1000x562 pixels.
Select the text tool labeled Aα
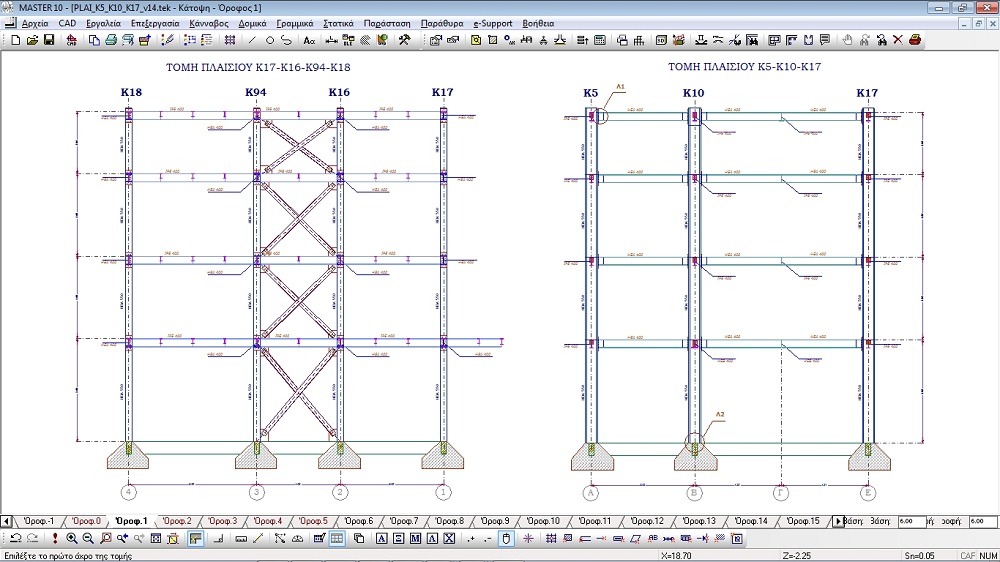(309, 40)
